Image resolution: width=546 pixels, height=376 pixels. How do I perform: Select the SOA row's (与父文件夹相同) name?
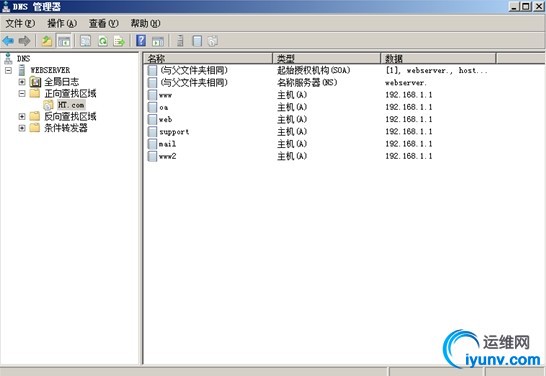pos(194,70)
